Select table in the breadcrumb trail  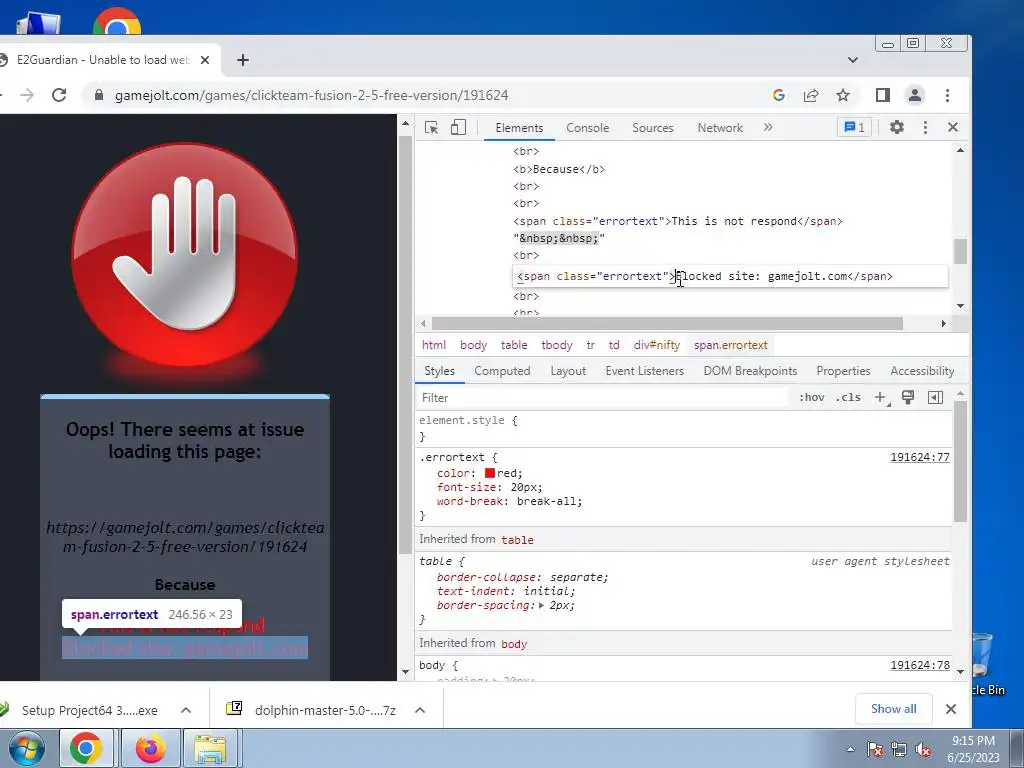coord(514,345)
